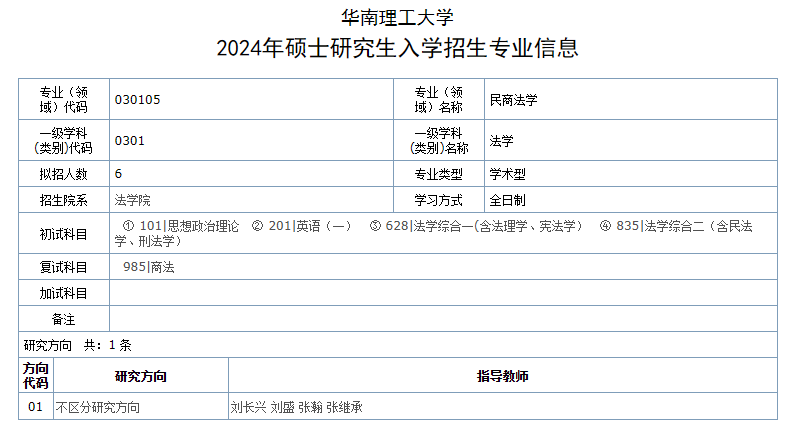Click the empty 备注 value cell
790x427 pixels.
pyautogui.click(x=443, y=319)
